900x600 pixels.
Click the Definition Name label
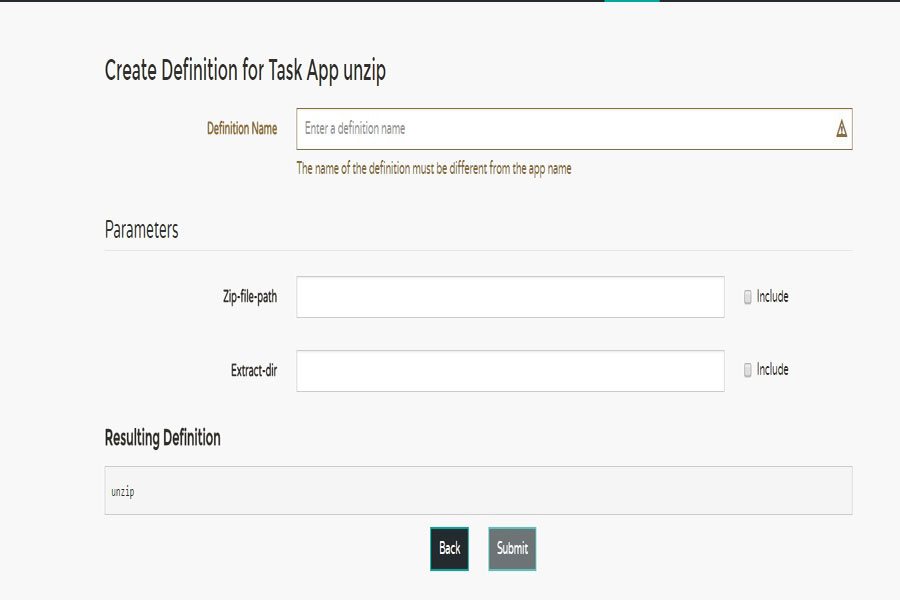click(242, 129)
